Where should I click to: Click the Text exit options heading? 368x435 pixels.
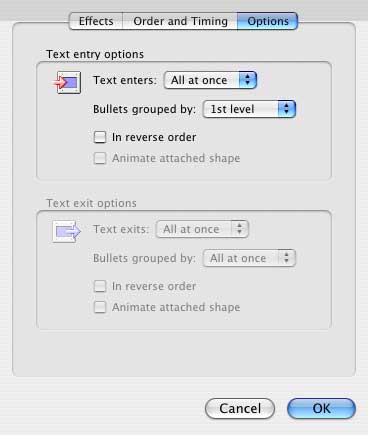click(91, 203)
